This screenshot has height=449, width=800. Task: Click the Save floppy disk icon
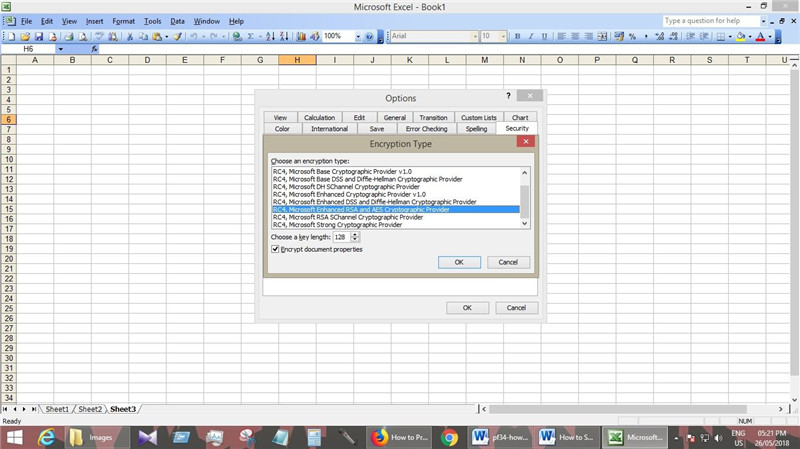[39, 36]
